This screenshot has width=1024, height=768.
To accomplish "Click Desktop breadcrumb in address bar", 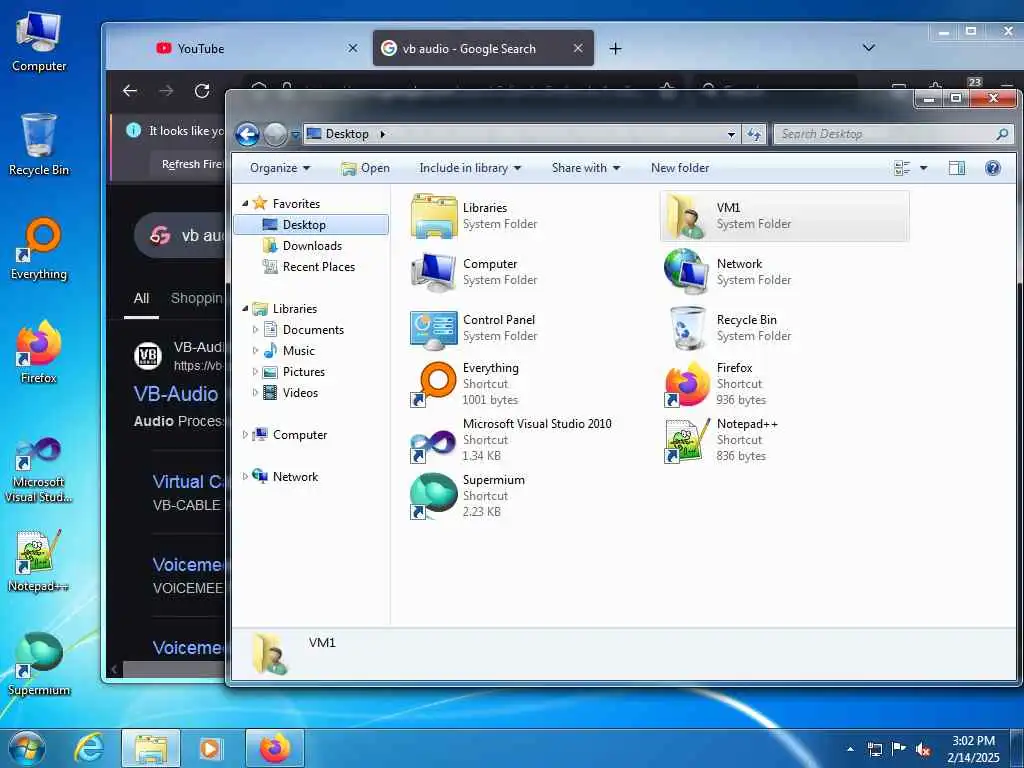I will pyautogui.click(x=347, y=134).
